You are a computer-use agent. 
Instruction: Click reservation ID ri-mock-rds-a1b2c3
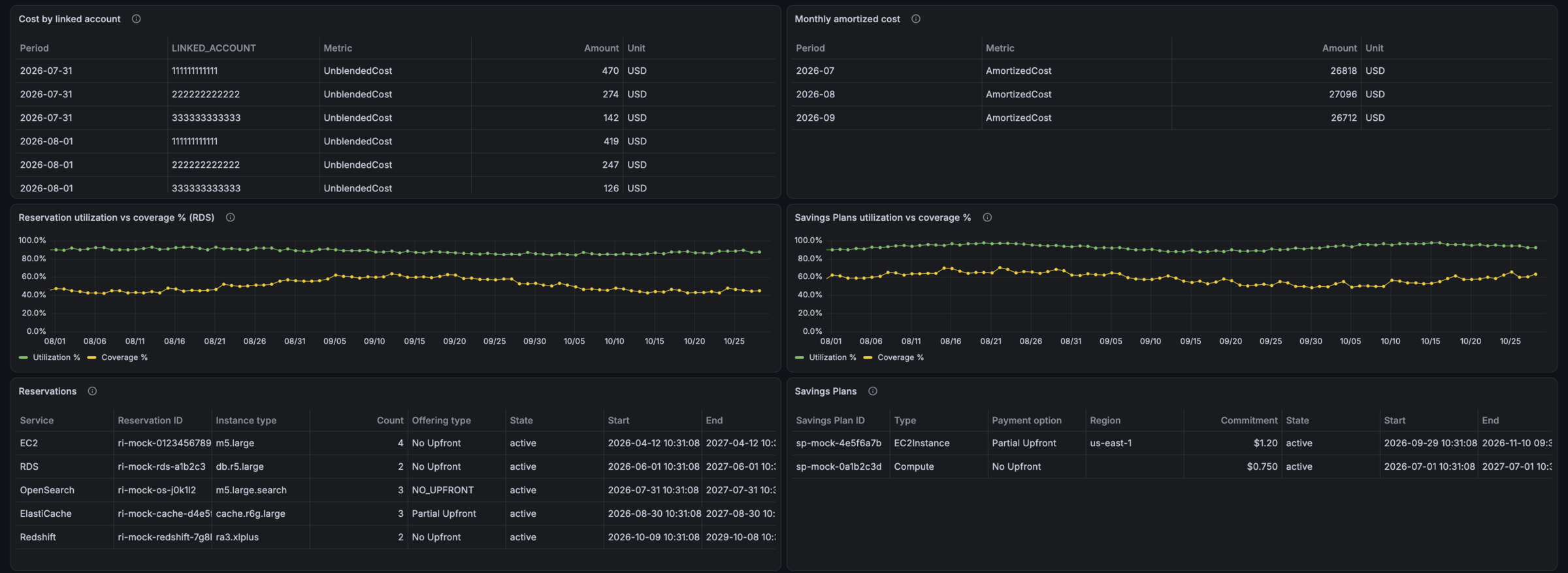point(161,467)
